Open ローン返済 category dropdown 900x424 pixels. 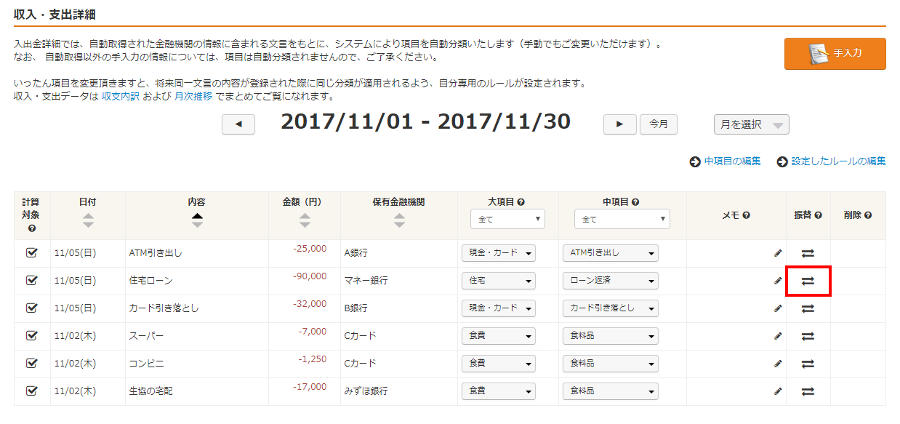click(x=611, y=281)
